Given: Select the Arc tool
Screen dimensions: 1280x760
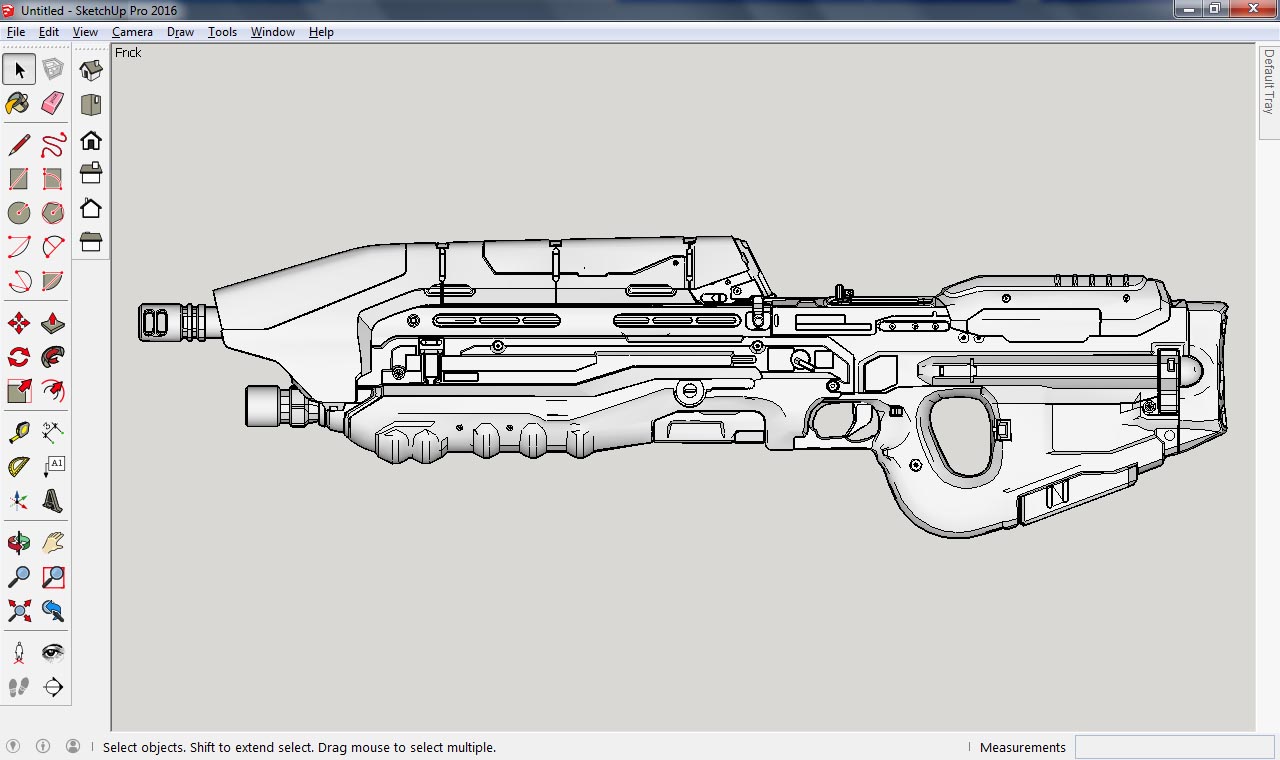Looking at the screenshot, I should tap(19, 247).
